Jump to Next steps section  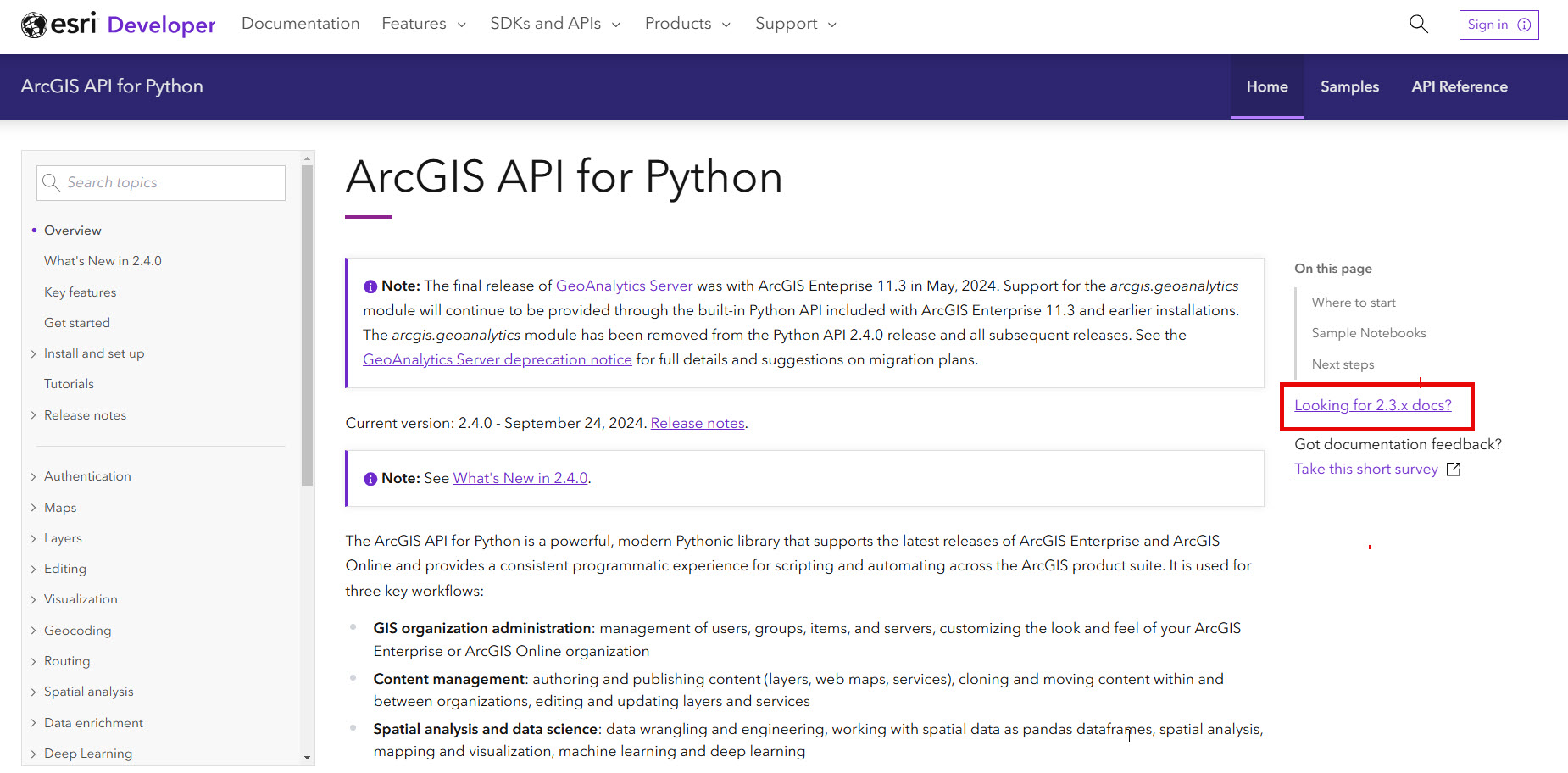[x=1343, y=364]
